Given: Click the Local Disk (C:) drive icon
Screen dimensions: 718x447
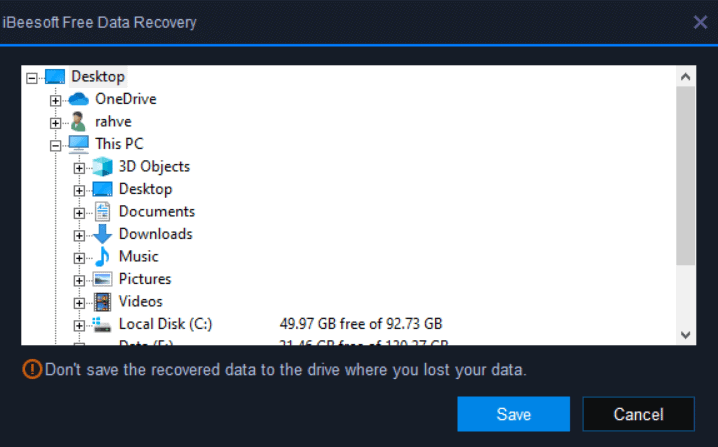Looking at the screenshot, I should tap(102, 324).
